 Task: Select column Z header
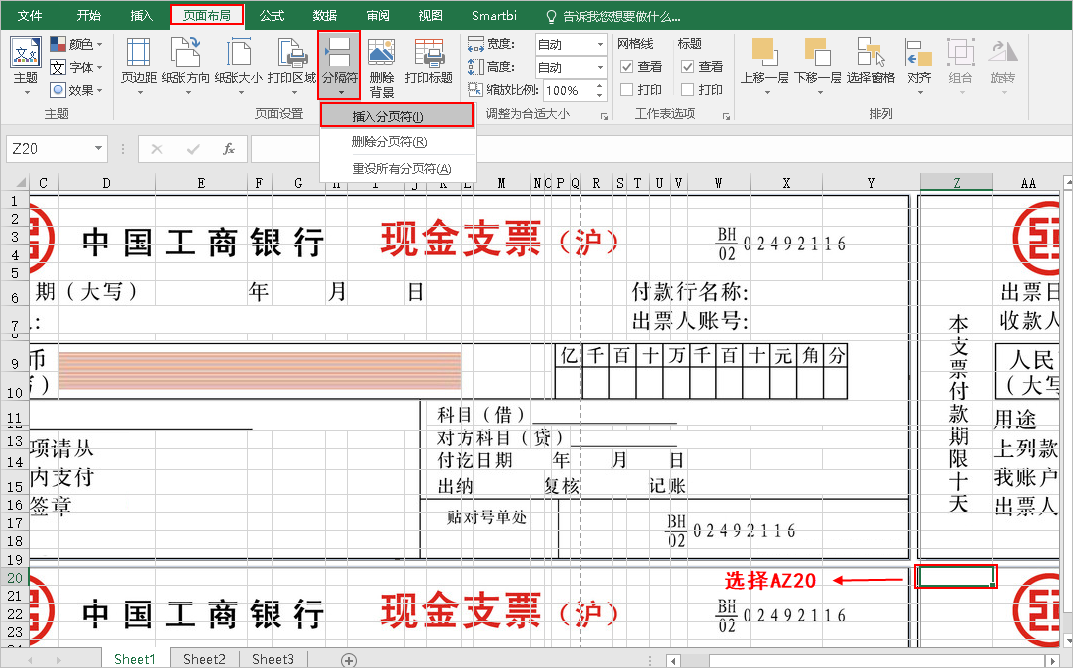point(956,183)
